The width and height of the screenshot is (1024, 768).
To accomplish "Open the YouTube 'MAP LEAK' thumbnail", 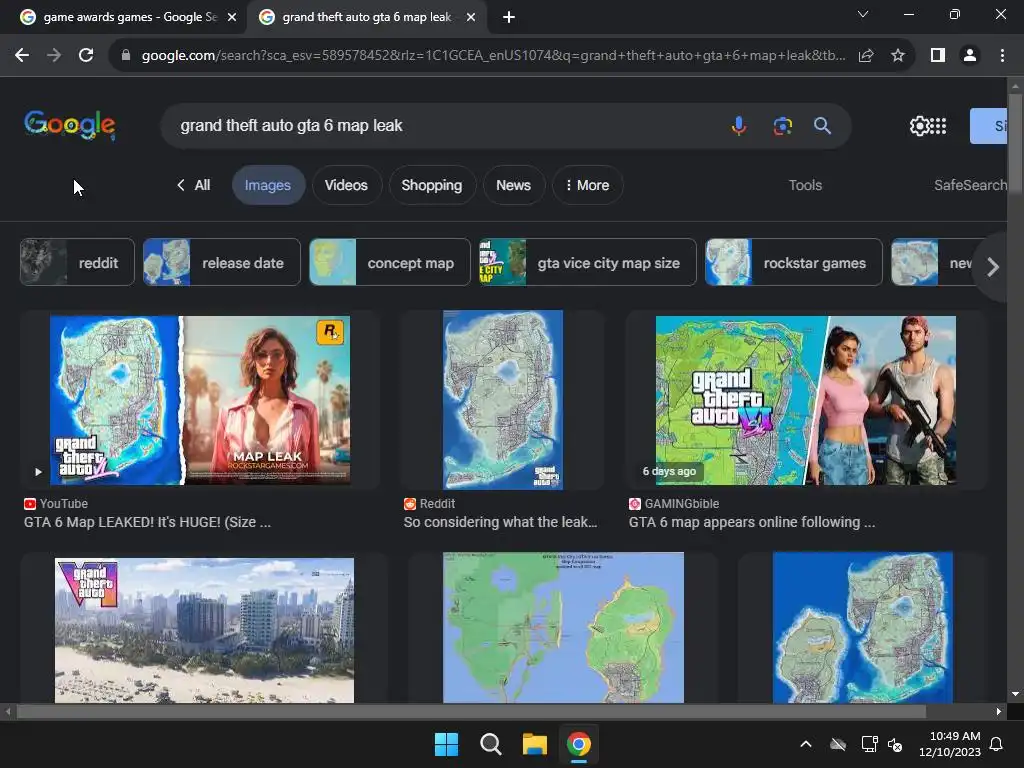I will click(x=200, y=400).
